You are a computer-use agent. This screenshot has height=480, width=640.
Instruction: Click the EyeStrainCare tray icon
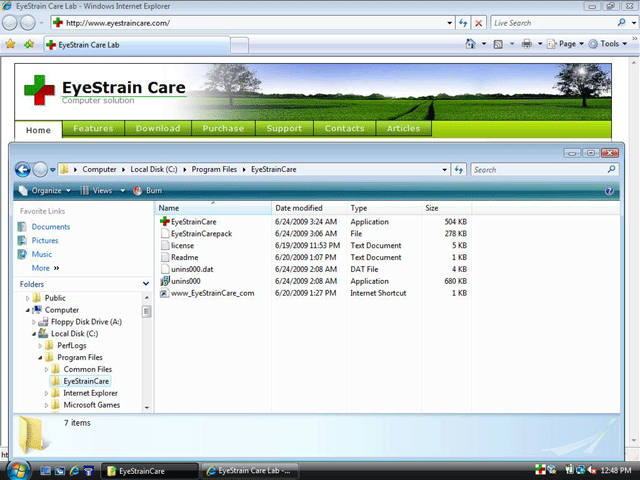click(540, 470)
